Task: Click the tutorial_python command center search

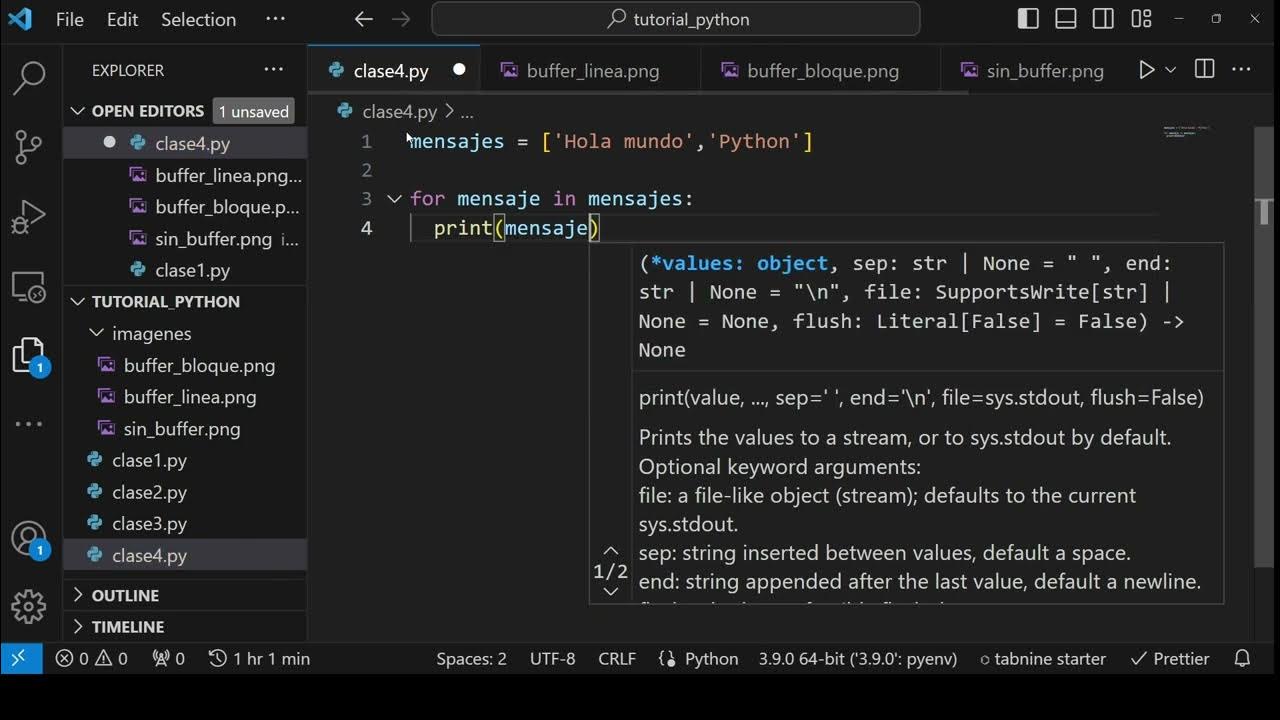Action: (676, 19)
